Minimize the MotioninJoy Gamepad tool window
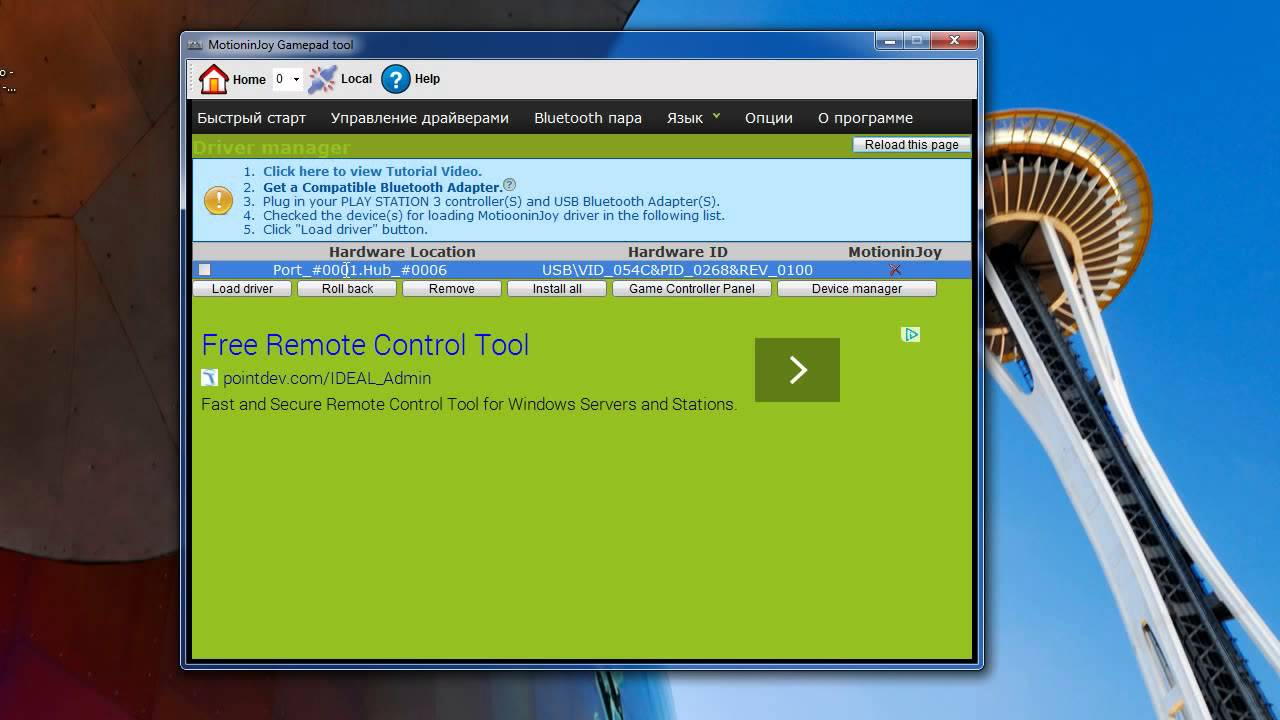This screenshot has width=1280, height=720. point(890,40)
